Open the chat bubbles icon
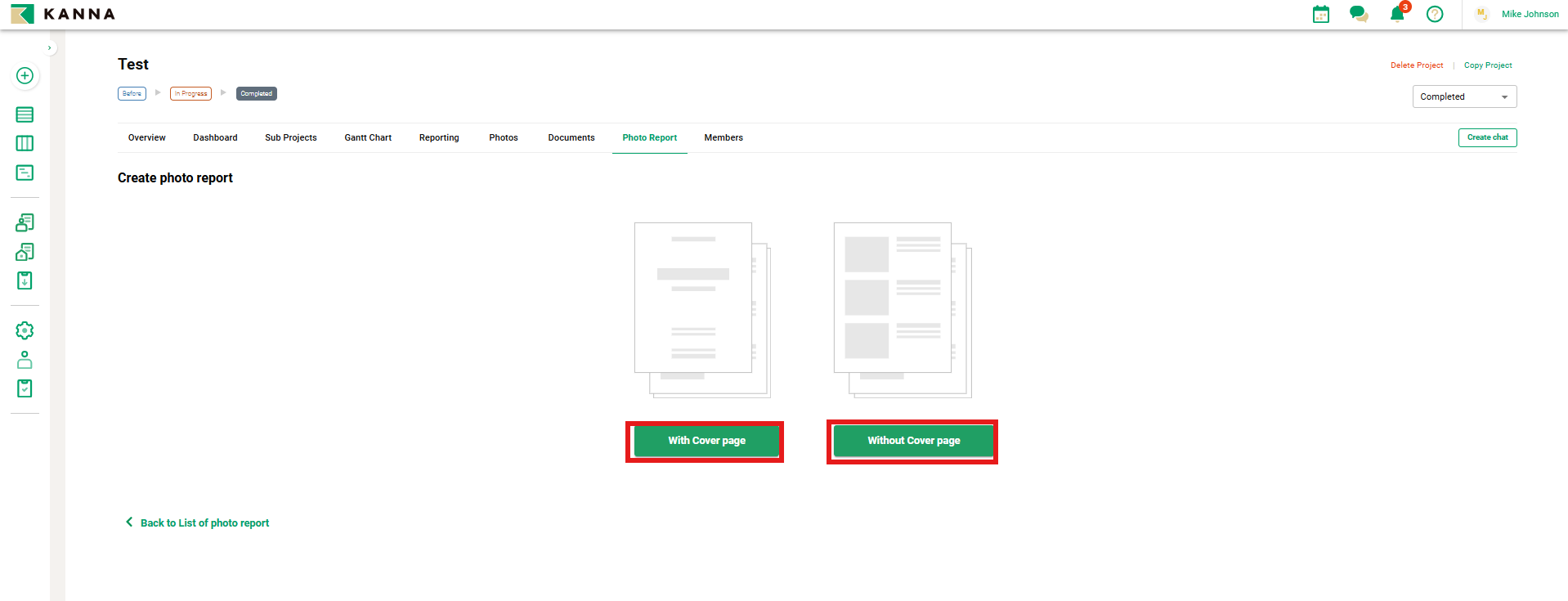This screenshot has width=1568, height=601. point(1359,14)
